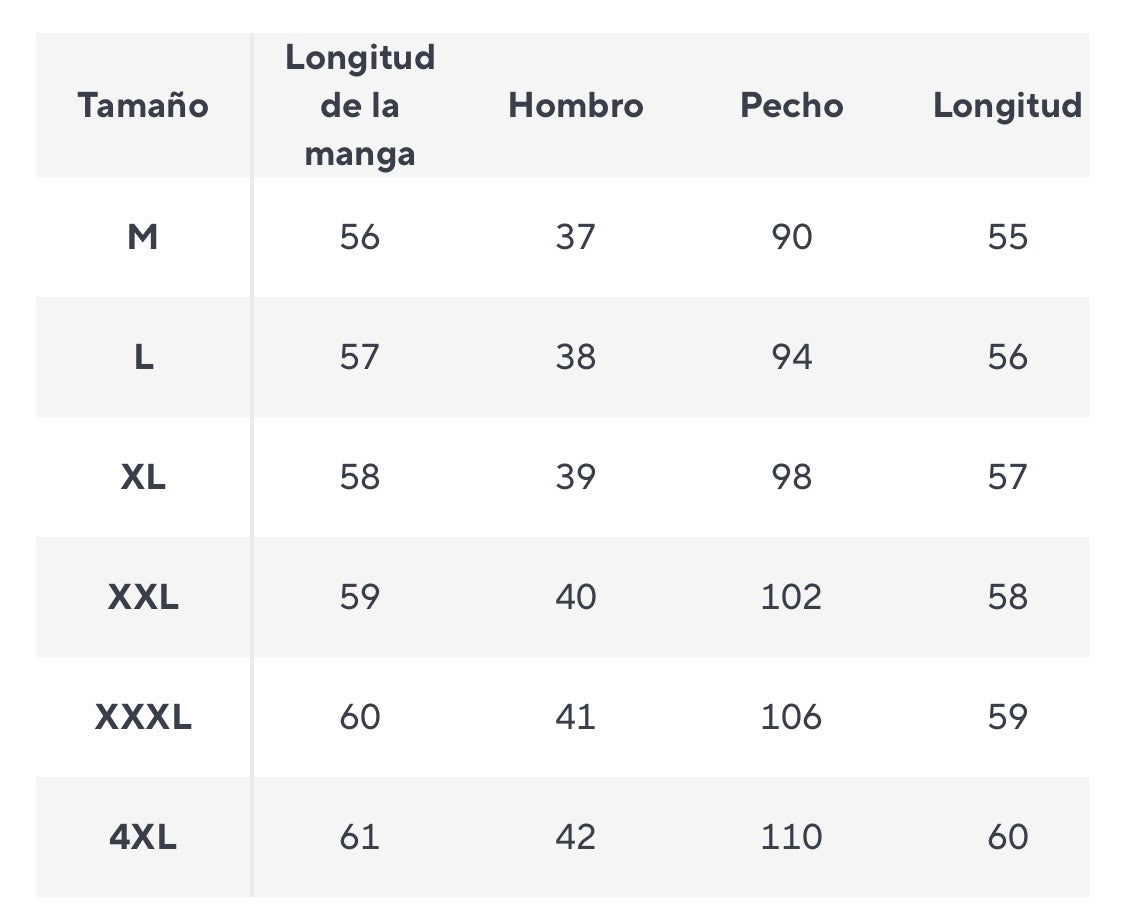1125x904 pixels.
Task: Click chest value 102 in XXL row
Action: [792, 597]
